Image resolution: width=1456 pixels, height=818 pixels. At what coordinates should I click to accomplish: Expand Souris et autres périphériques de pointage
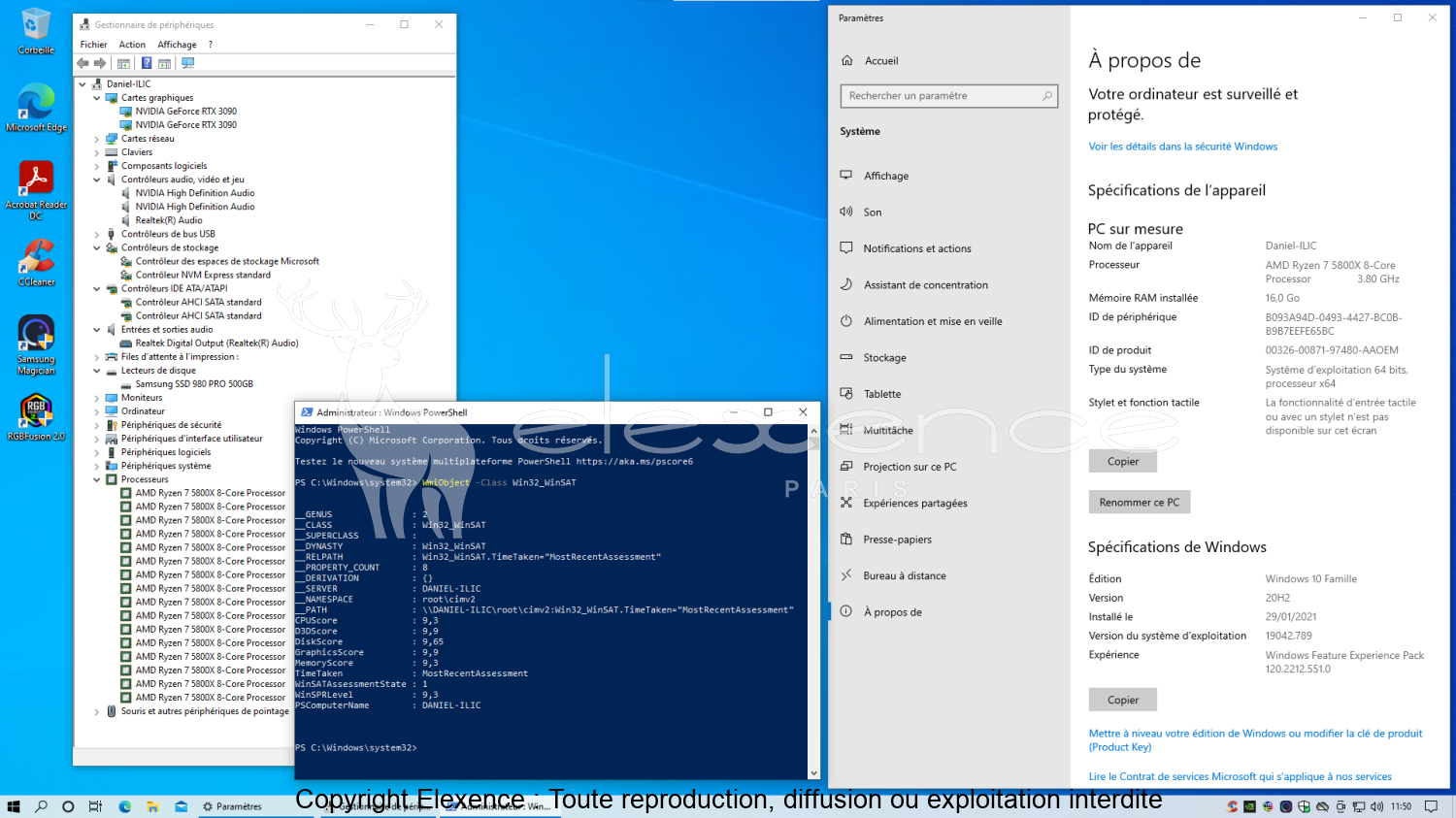pos(97,711)
